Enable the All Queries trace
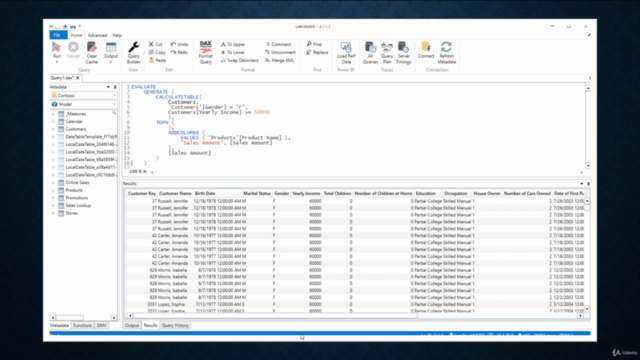The width and height of the screenshot is (640, 360). pos(370,53)
